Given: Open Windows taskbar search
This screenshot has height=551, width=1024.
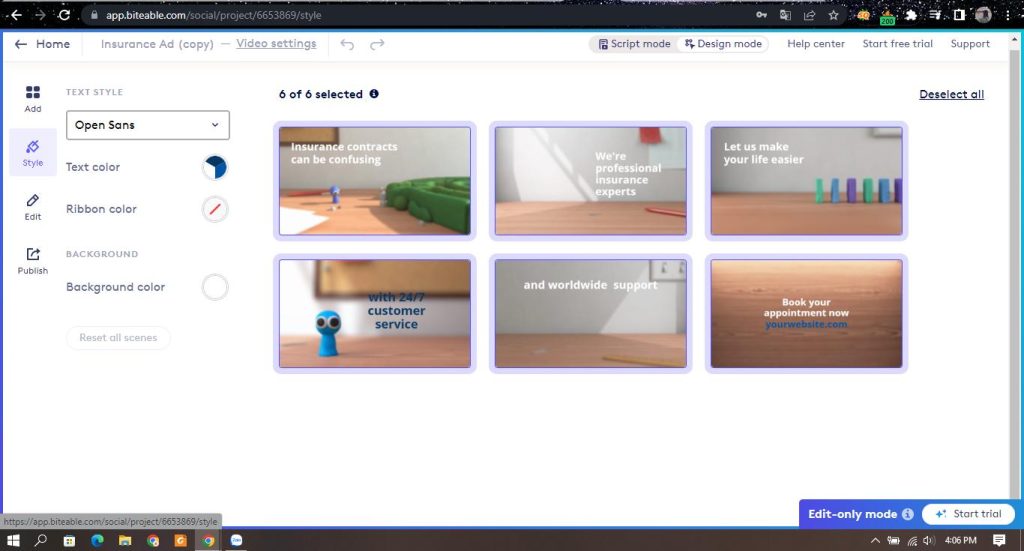Looking at the screenshot, I should [x=40, y=540].
